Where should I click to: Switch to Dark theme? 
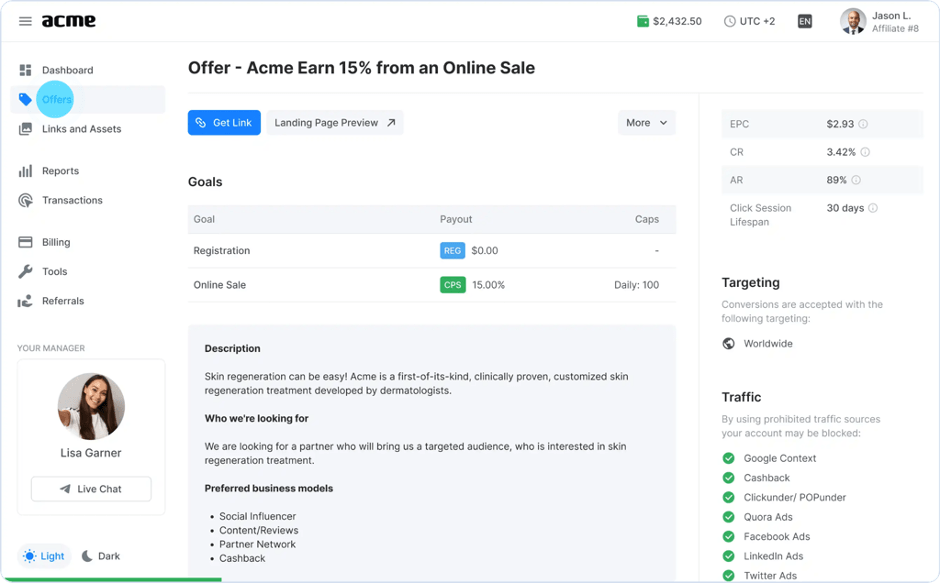tap(101, 557)
